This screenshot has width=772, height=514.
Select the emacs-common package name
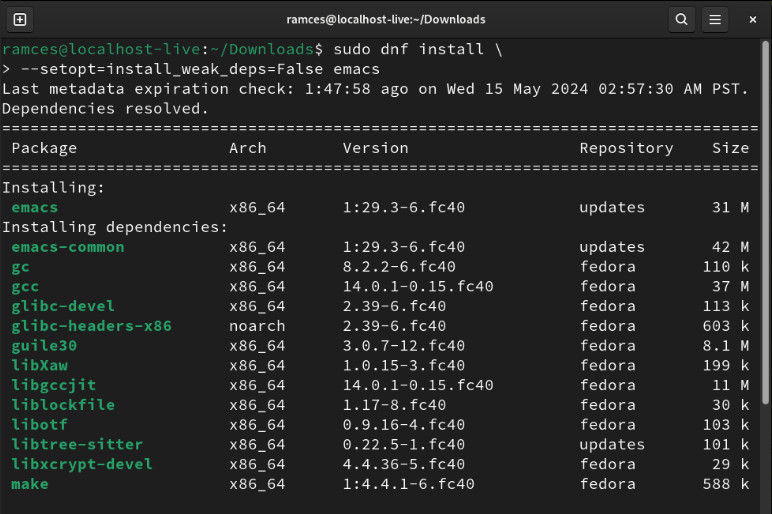point(68,247)
